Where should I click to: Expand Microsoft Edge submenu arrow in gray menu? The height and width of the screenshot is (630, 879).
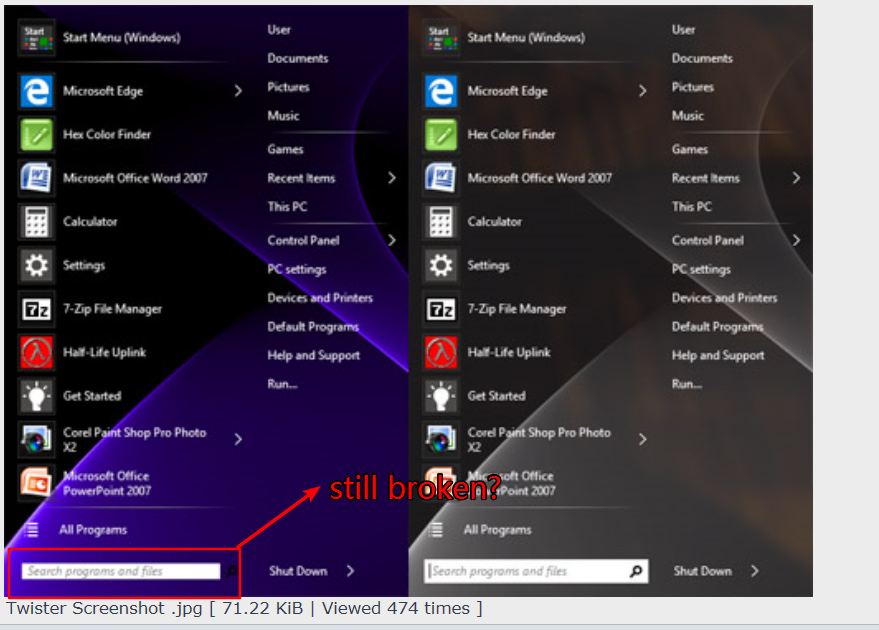pyautogui.click(x=643, y=91)
